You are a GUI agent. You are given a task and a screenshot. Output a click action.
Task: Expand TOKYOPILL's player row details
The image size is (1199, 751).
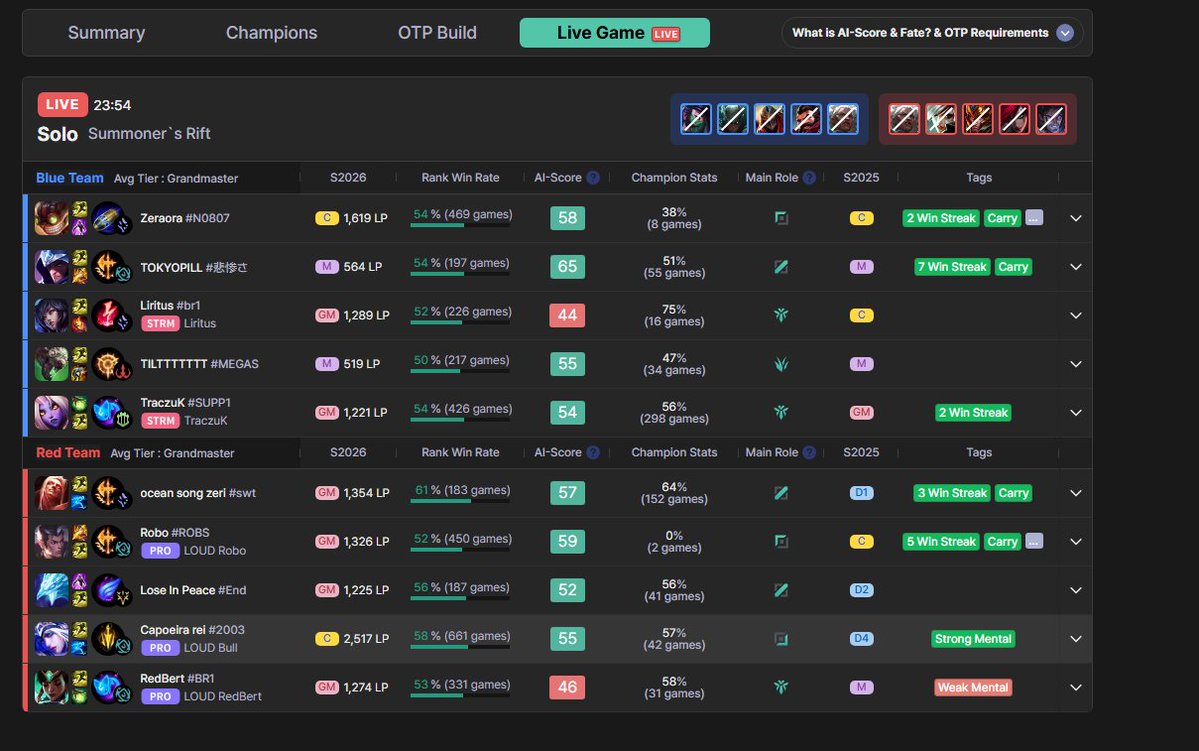click(1075, 267)
